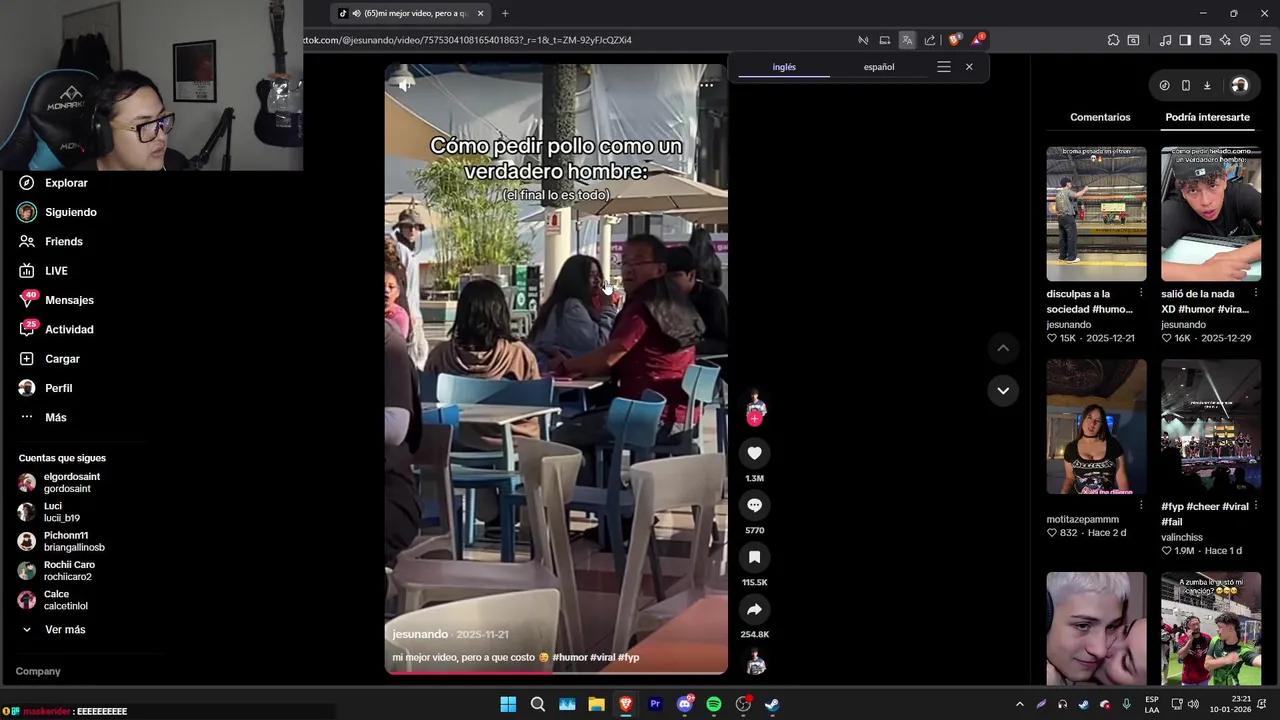1280x720 pixels.
Task: Open Calce calcetinlol account
Action: point(53,600)
